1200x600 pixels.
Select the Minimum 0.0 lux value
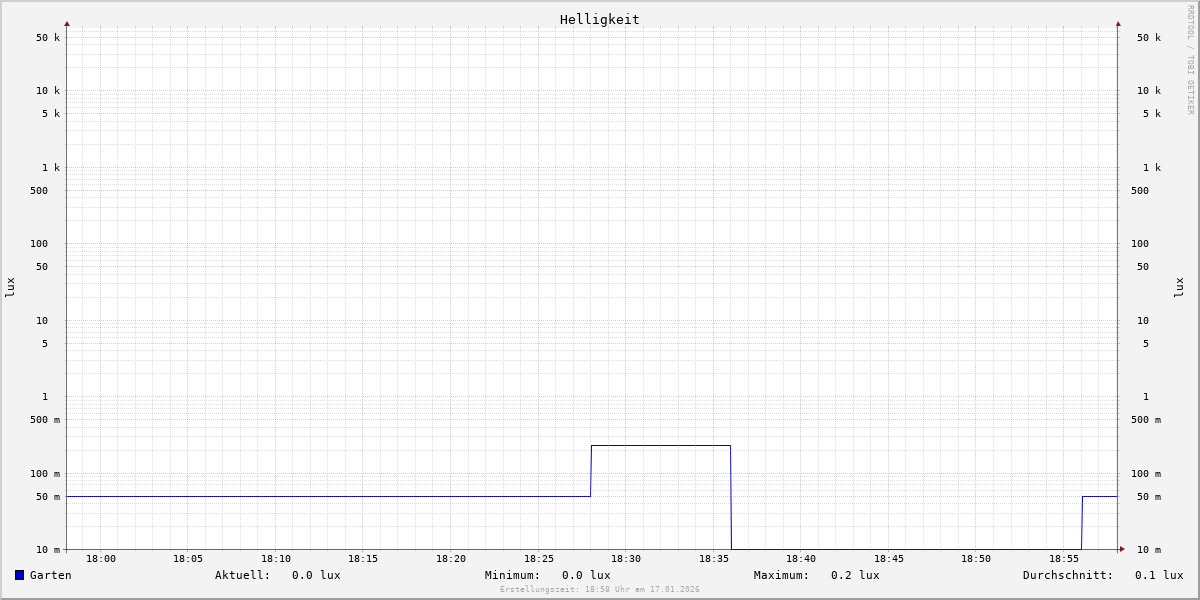coord(586,575)
